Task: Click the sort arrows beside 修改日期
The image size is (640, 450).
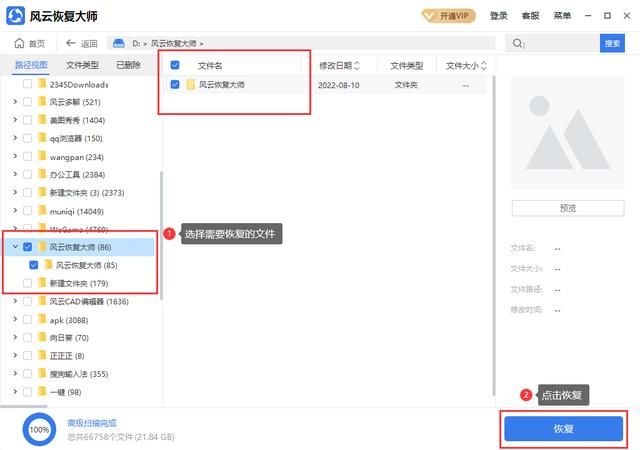Action: pyautogui.click(x=357, y=65)
